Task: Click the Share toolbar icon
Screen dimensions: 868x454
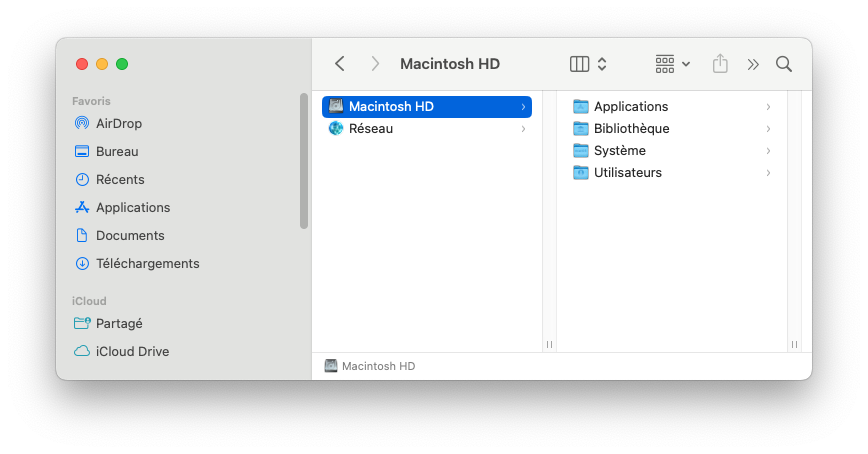Action: 720,64
